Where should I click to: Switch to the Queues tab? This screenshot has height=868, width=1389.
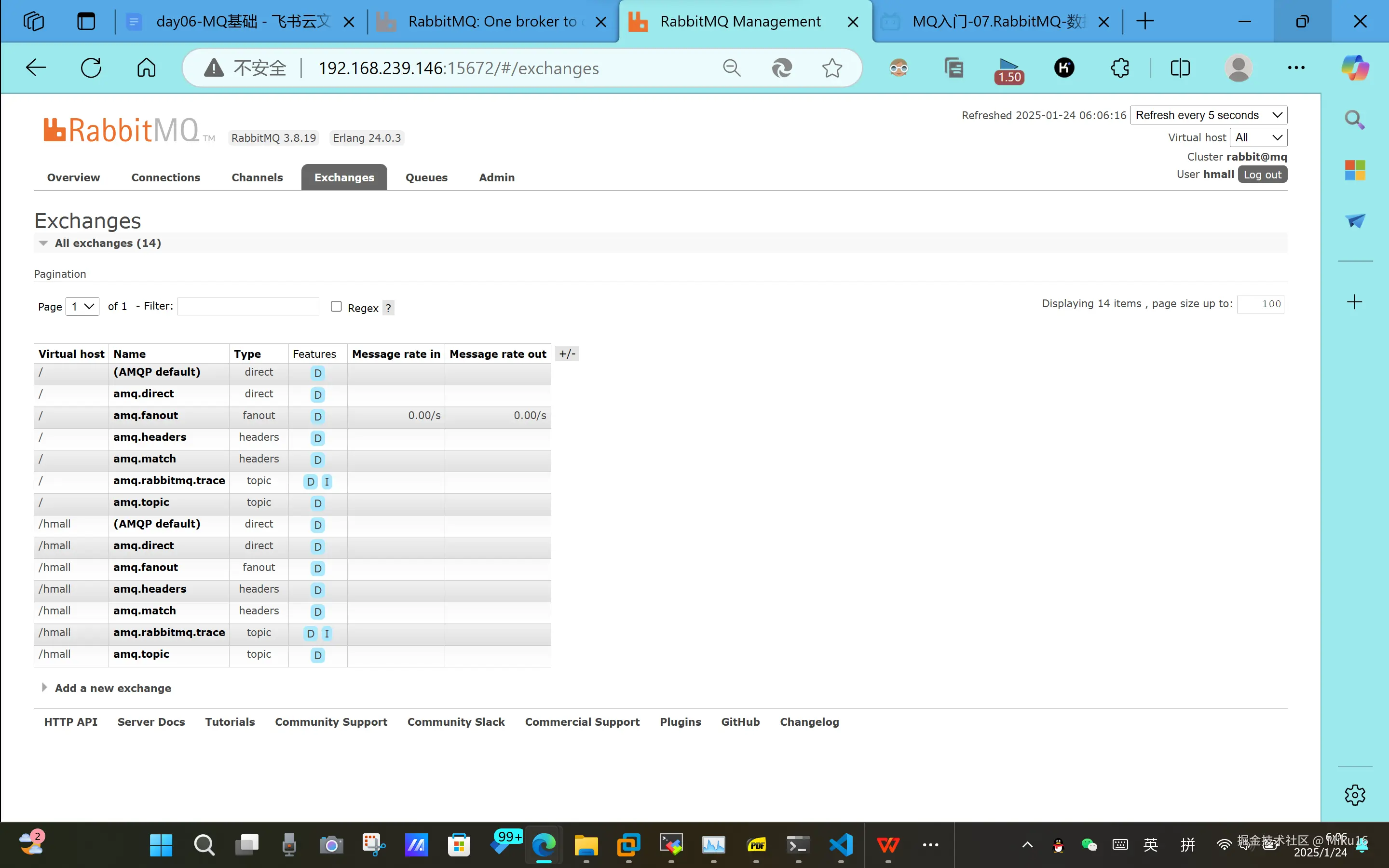point(426,177)
